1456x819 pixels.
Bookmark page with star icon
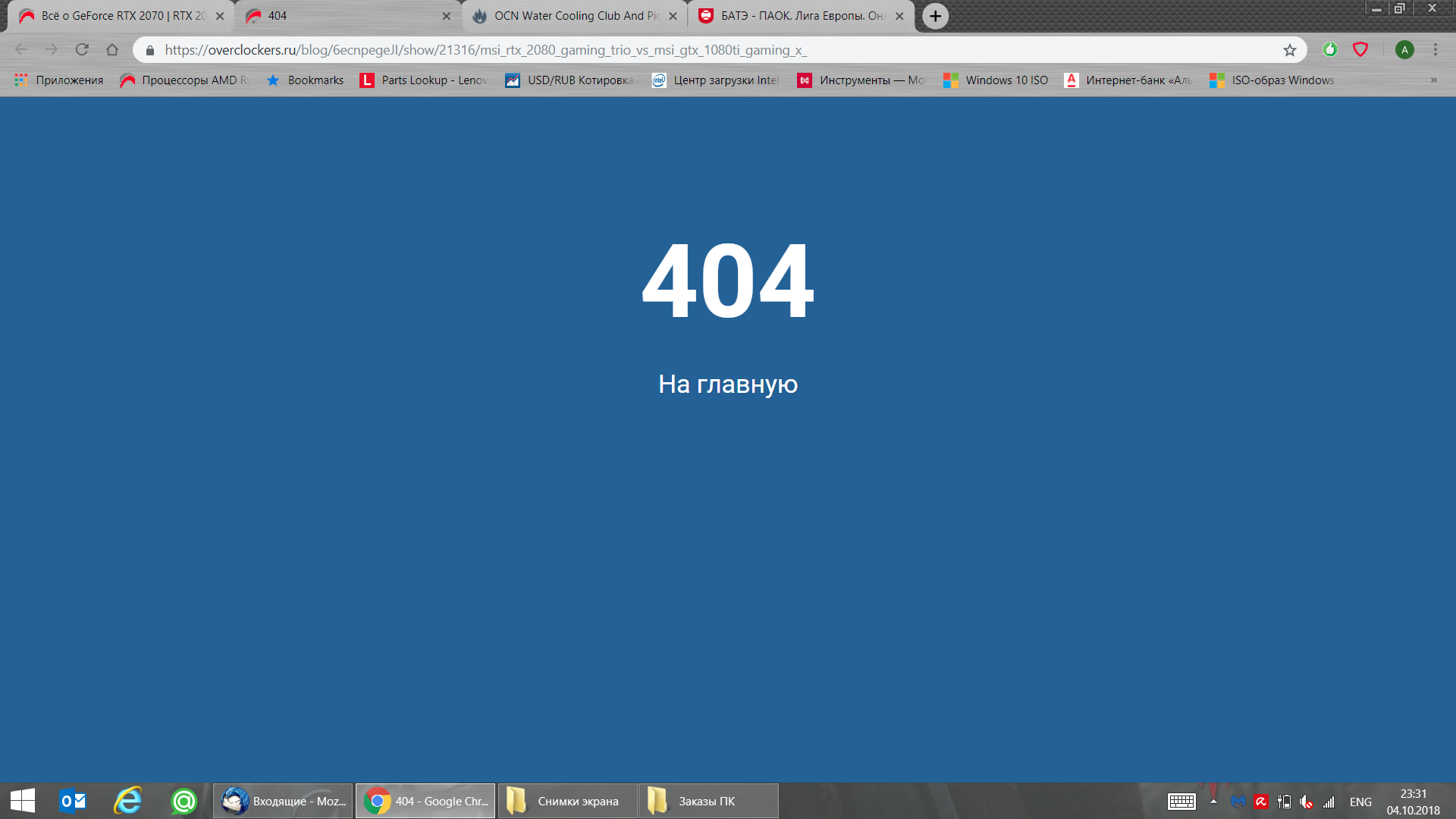[1289, 50]
